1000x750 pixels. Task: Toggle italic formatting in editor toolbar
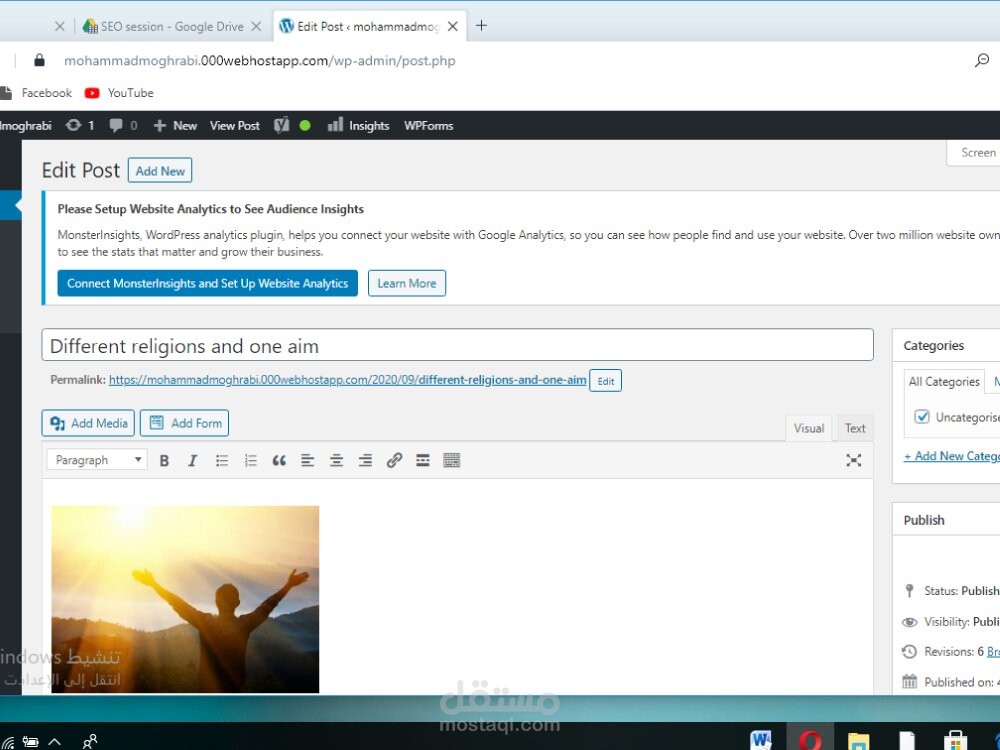(192, 460)
